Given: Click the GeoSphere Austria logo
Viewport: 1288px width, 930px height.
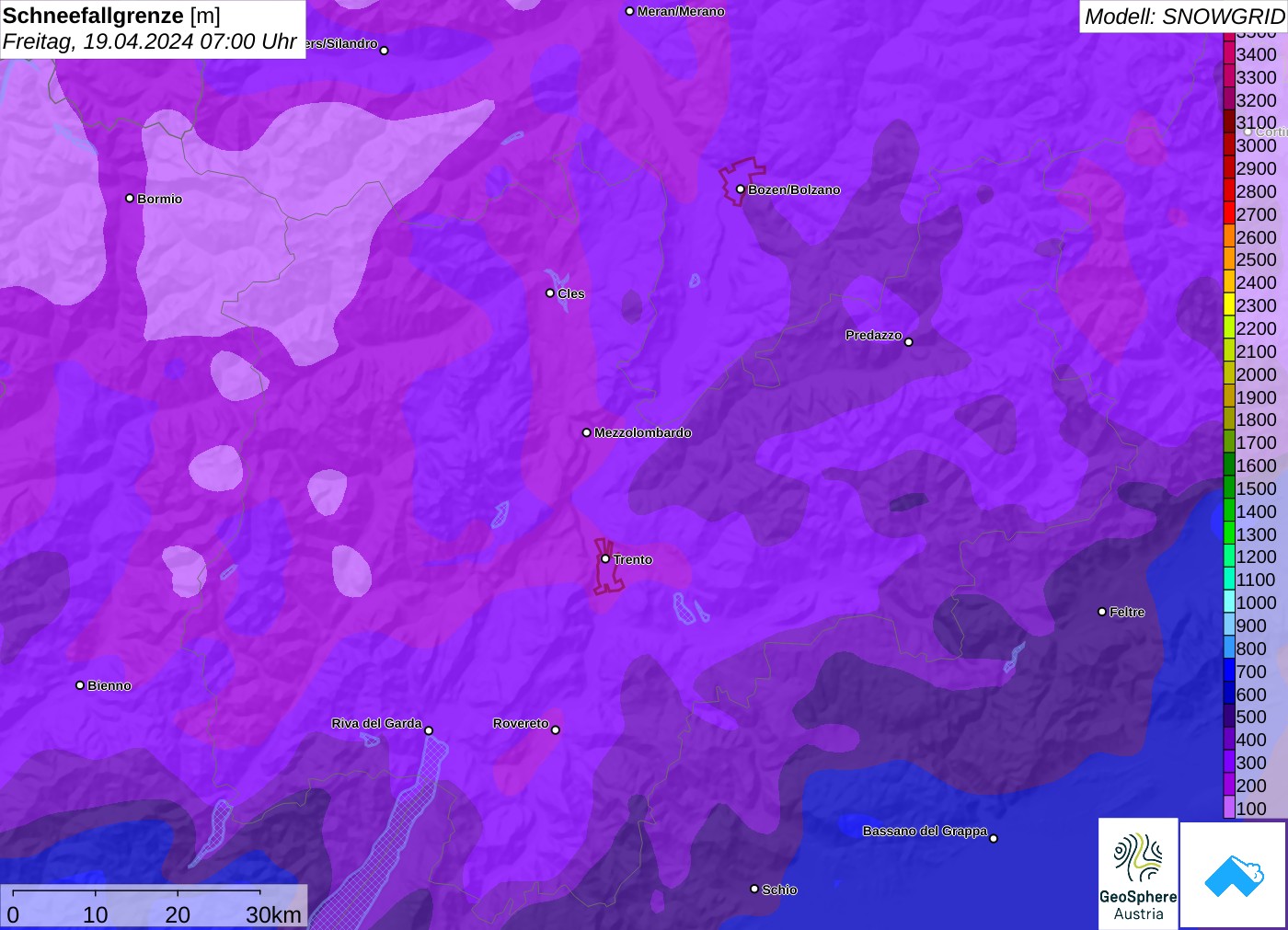Looking at the screenshot, I should (1138, 874).
